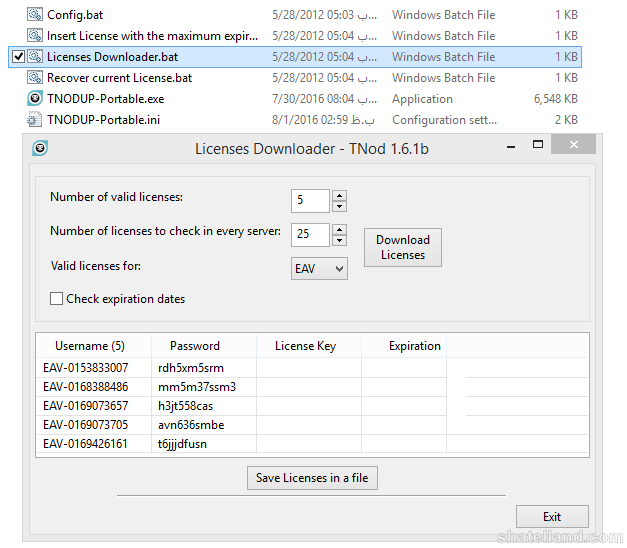627x548 pixels.
Task: Click the 8/1/2016 02:59 date entry
Action: click(323, 120)
